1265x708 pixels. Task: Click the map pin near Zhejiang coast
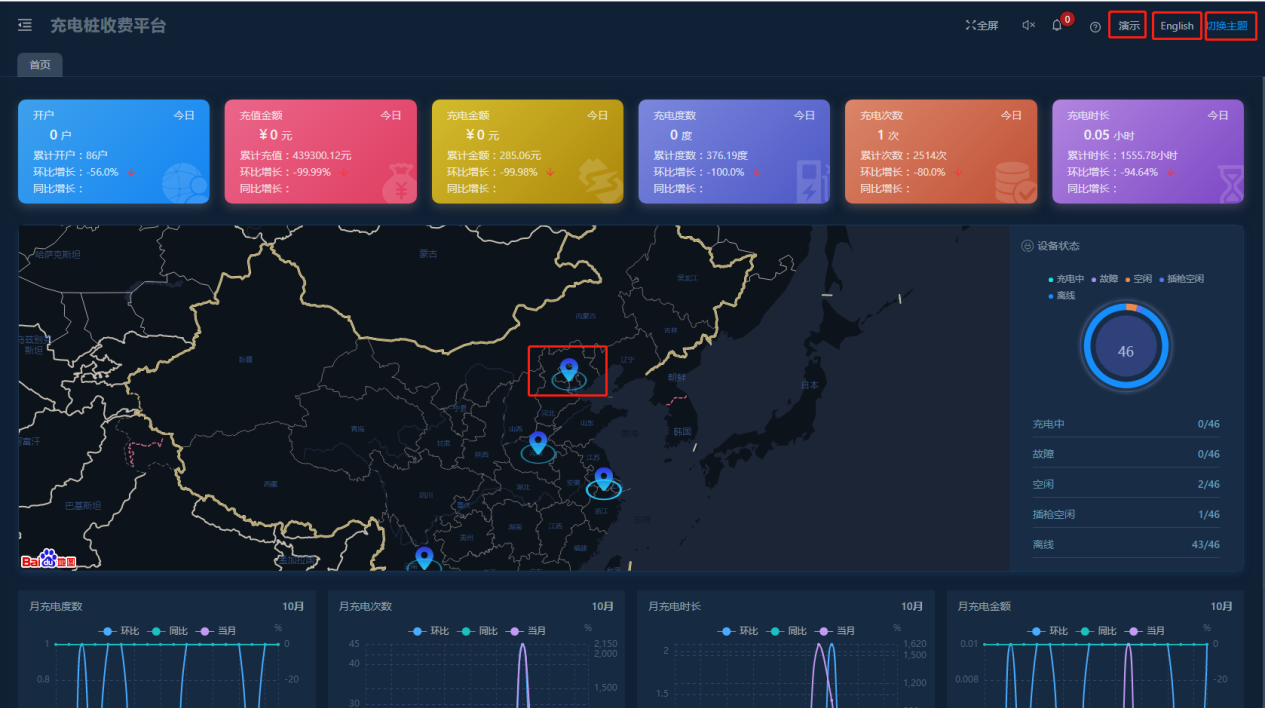tap(603, 478)
